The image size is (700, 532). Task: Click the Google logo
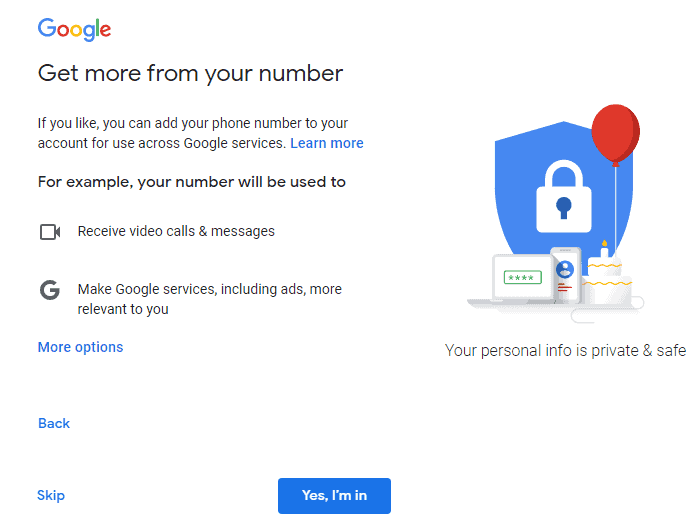[74, 29]
